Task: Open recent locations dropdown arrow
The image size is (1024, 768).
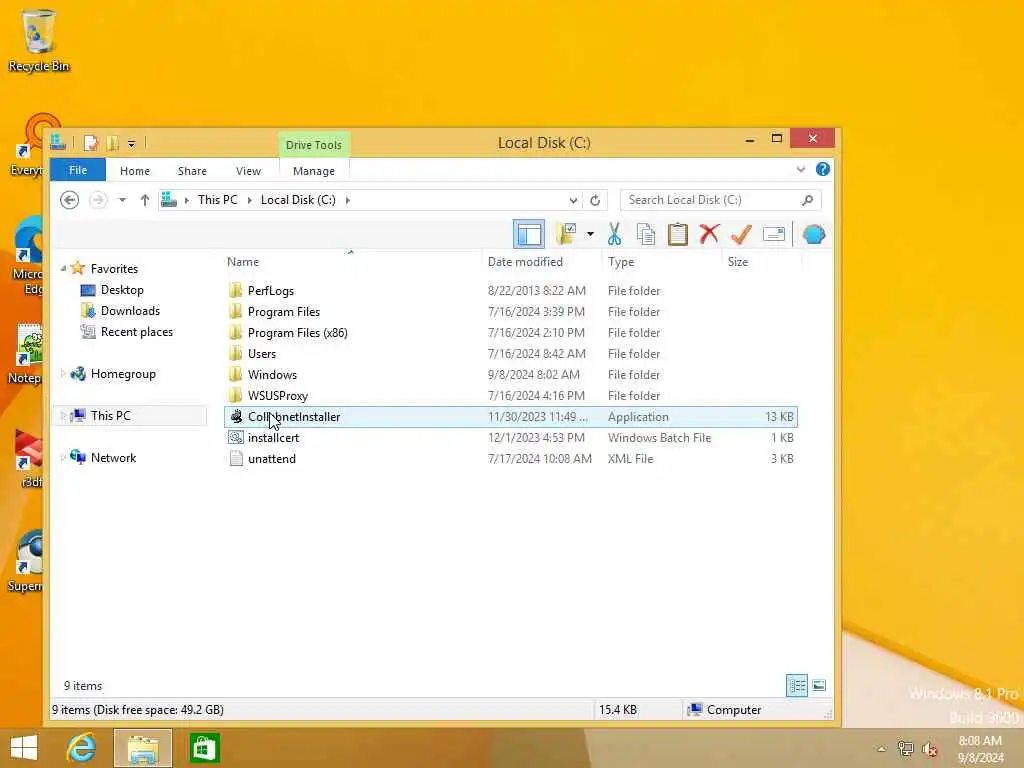Action: 122,200
